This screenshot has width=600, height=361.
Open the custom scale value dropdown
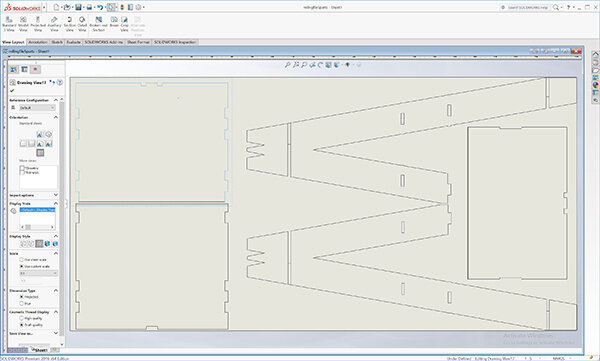tap(38, 273)
